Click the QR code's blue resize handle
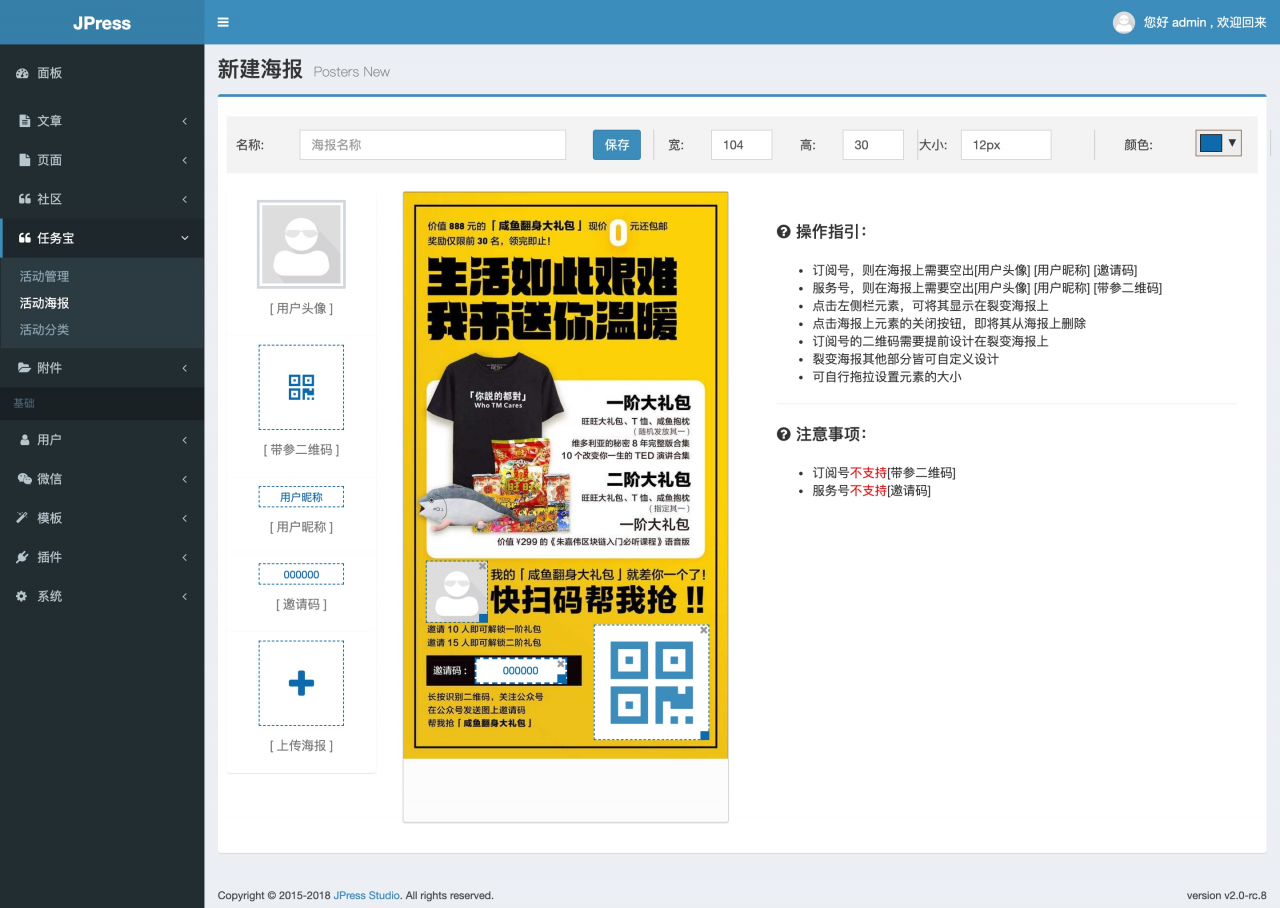 point(705,736)
